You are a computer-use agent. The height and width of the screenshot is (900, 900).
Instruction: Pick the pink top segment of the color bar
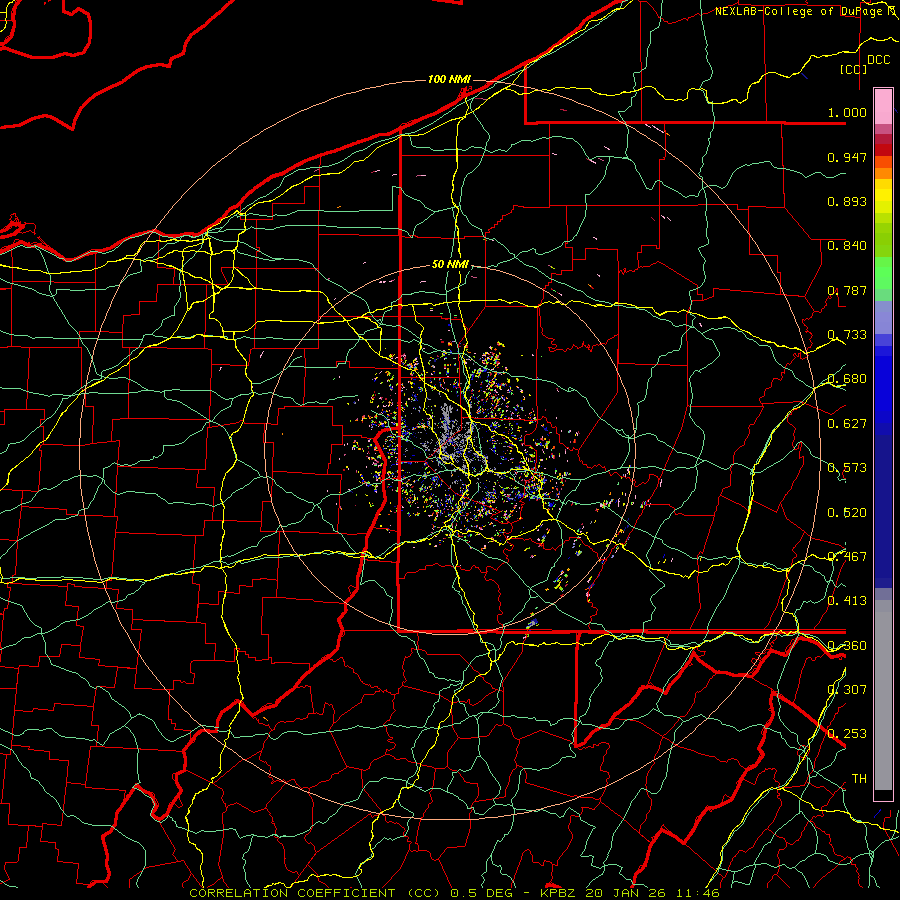[x=883, y=107]
